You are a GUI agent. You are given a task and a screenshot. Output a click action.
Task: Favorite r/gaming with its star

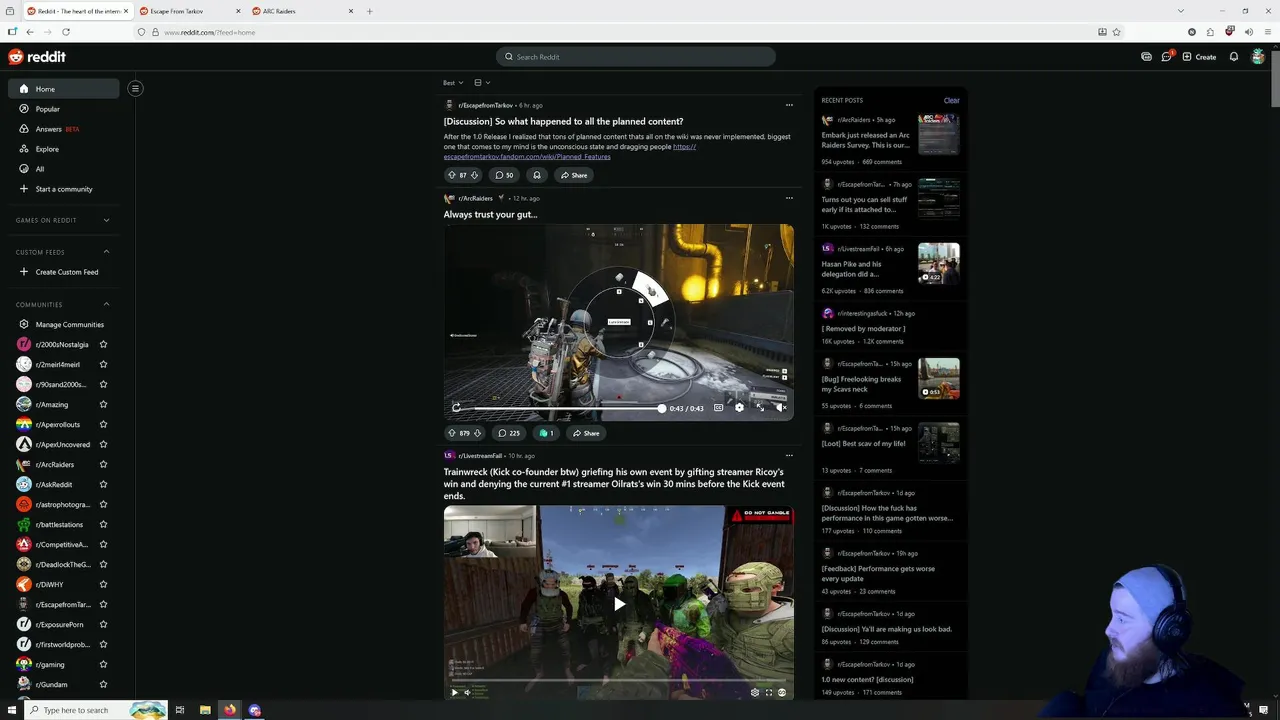[x=103, y=664]
